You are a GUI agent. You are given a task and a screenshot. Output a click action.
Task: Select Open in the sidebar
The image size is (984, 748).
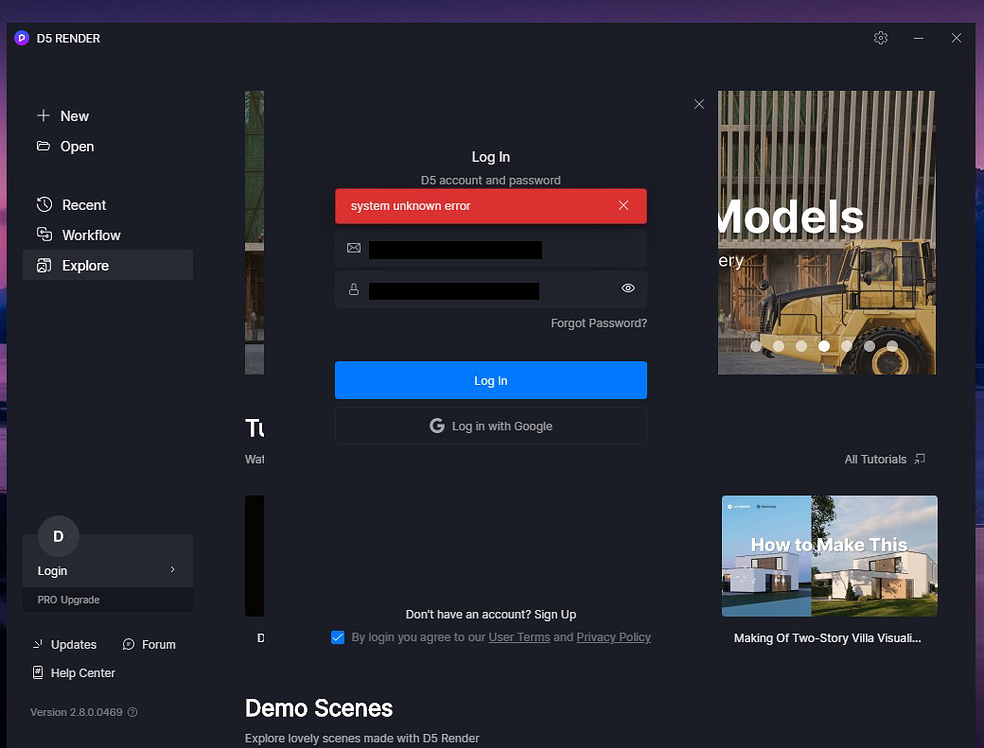click(x=65, y=146)
